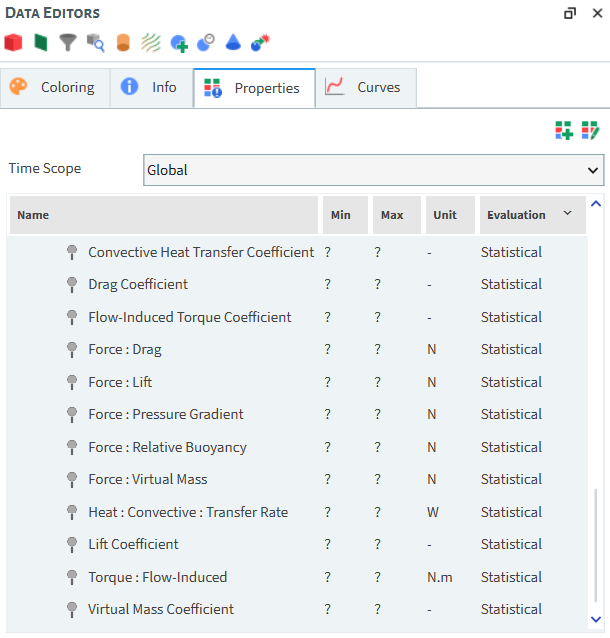Click the orange cylinder icon
This screenshot has width=610, height=638.
point(123,43)
